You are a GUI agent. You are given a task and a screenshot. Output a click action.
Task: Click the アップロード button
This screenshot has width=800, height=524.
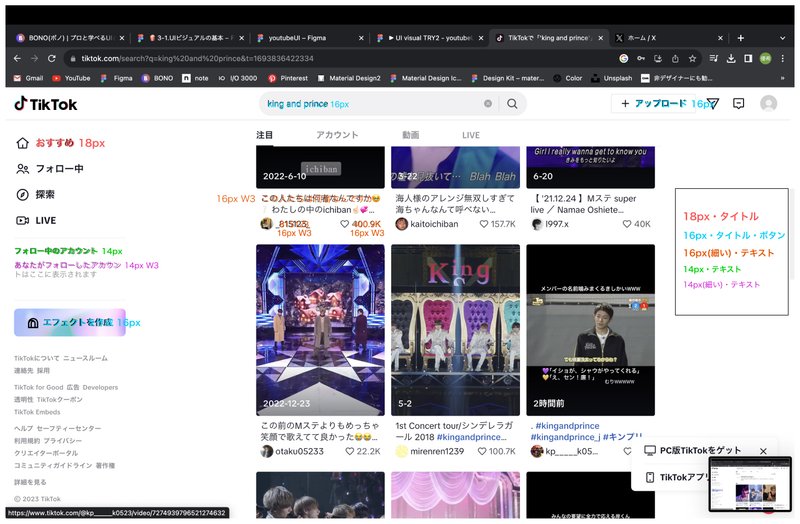[653, 104]
